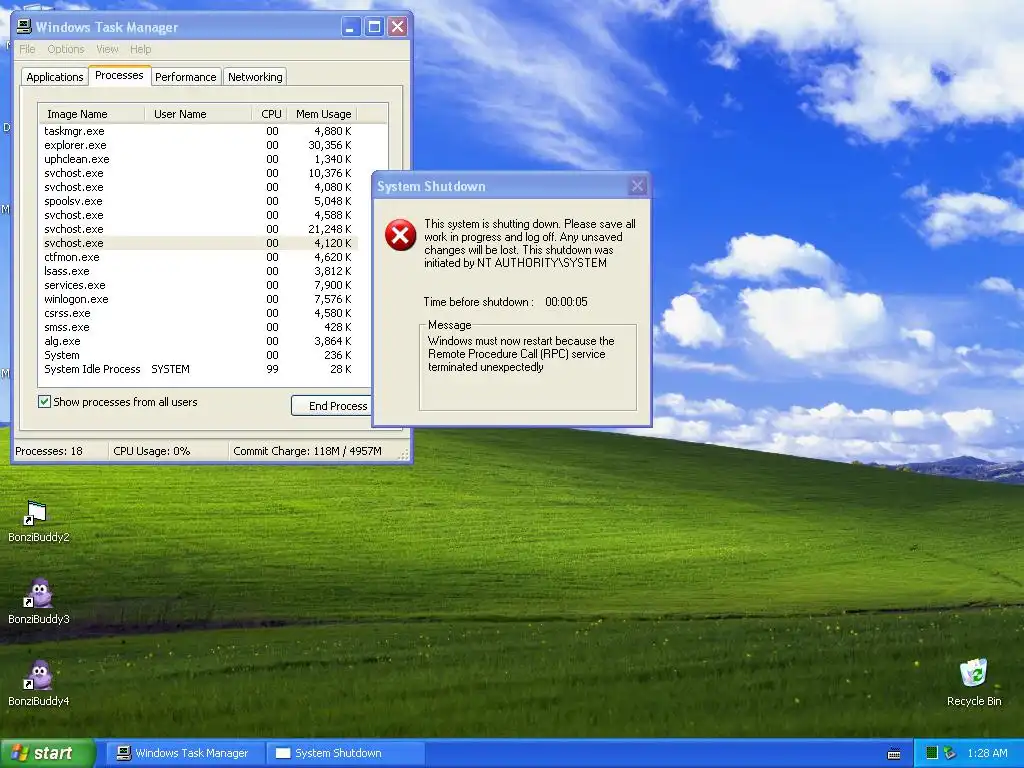Select the taskmgr.exe process row
This screenshot has height=768, width=1024.
198,131
